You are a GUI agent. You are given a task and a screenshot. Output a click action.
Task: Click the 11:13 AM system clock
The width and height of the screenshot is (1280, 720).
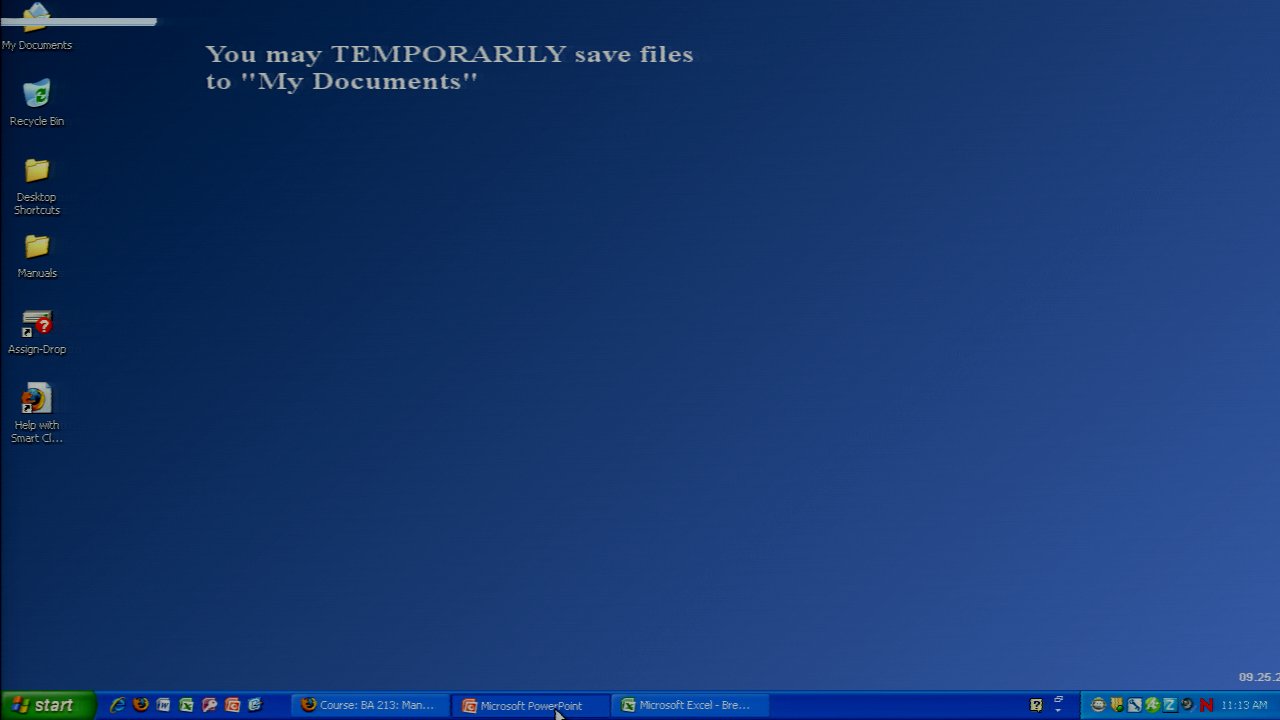pos(1244,705)
